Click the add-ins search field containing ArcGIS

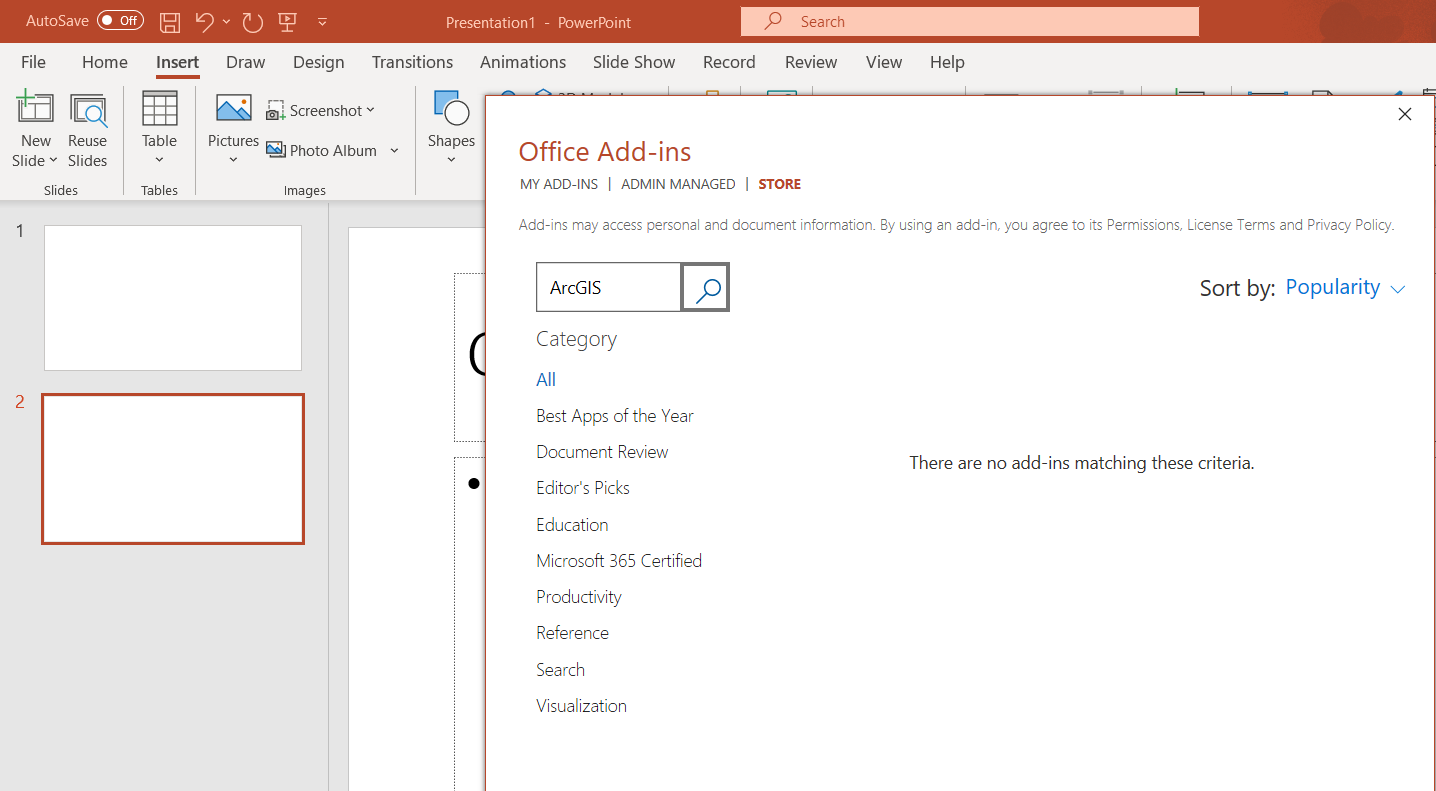click(609, 288)
